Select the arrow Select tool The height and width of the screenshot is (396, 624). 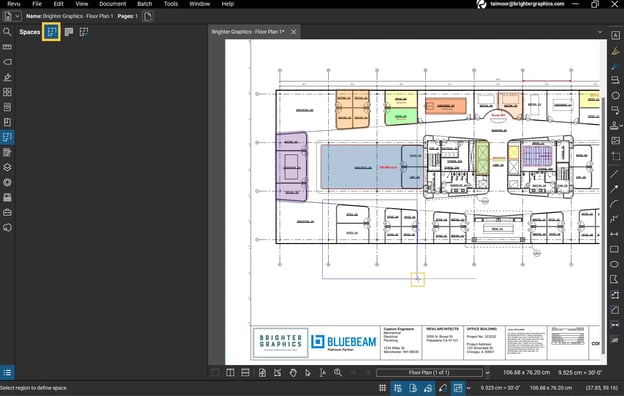pyautogui.click(x=308, y=373)
